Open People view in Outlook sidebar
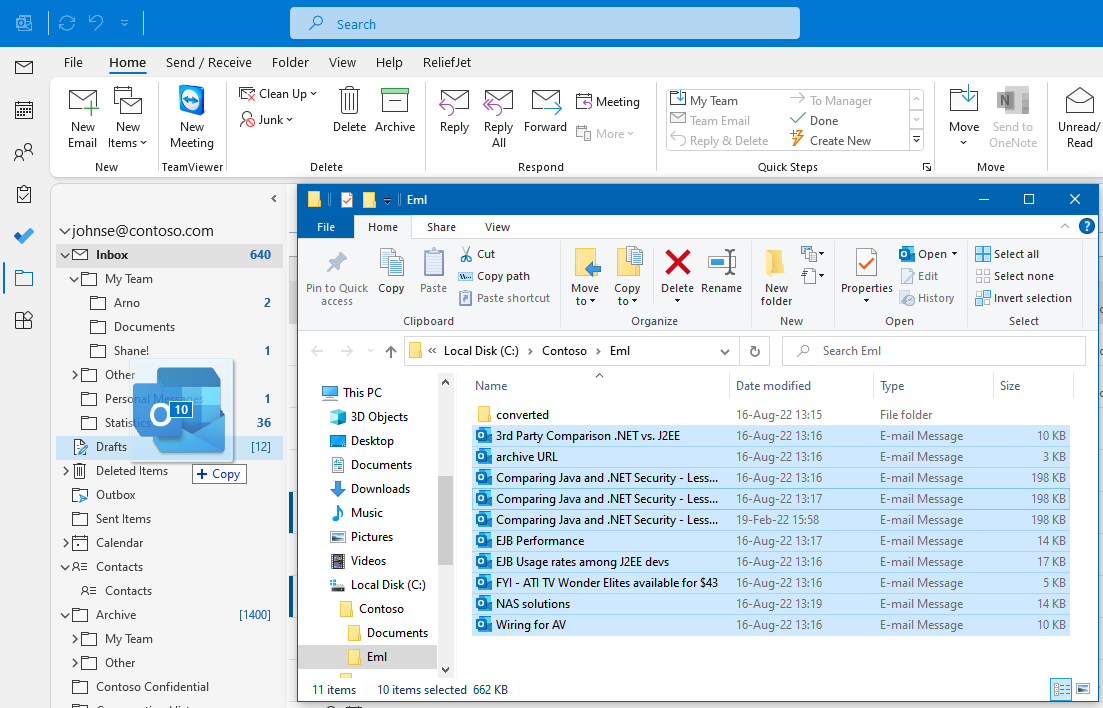 coord(24,152)
